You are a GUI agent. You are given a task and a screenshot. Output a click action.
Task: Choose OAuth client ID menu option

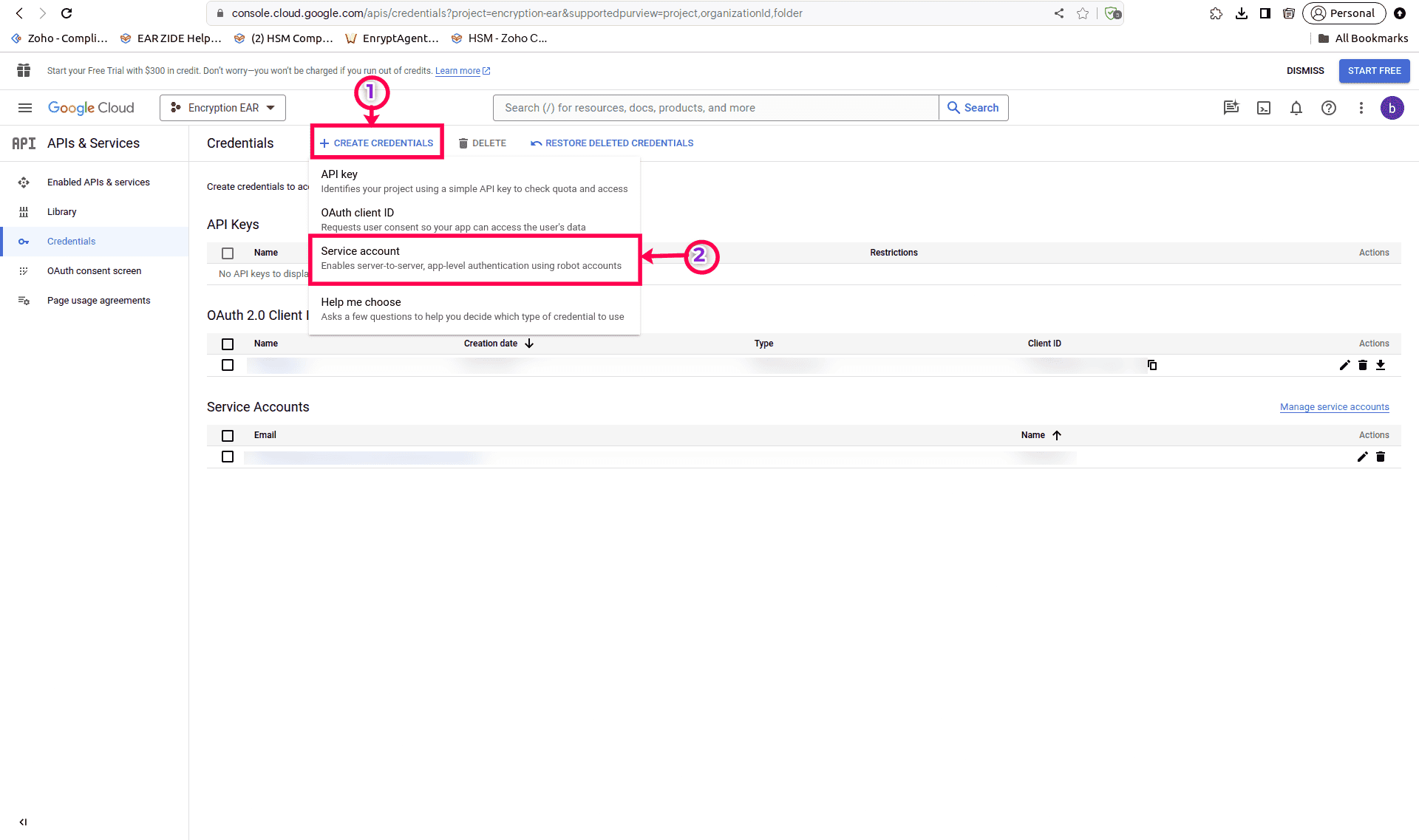(474, 219)
